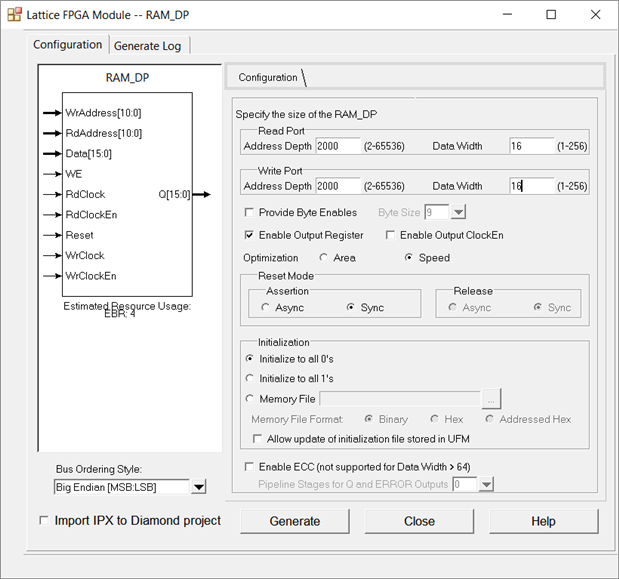This screenshot has height=579, width=619.
Task: Open the Byte Size dropdown
Action: tap(458, 212)
